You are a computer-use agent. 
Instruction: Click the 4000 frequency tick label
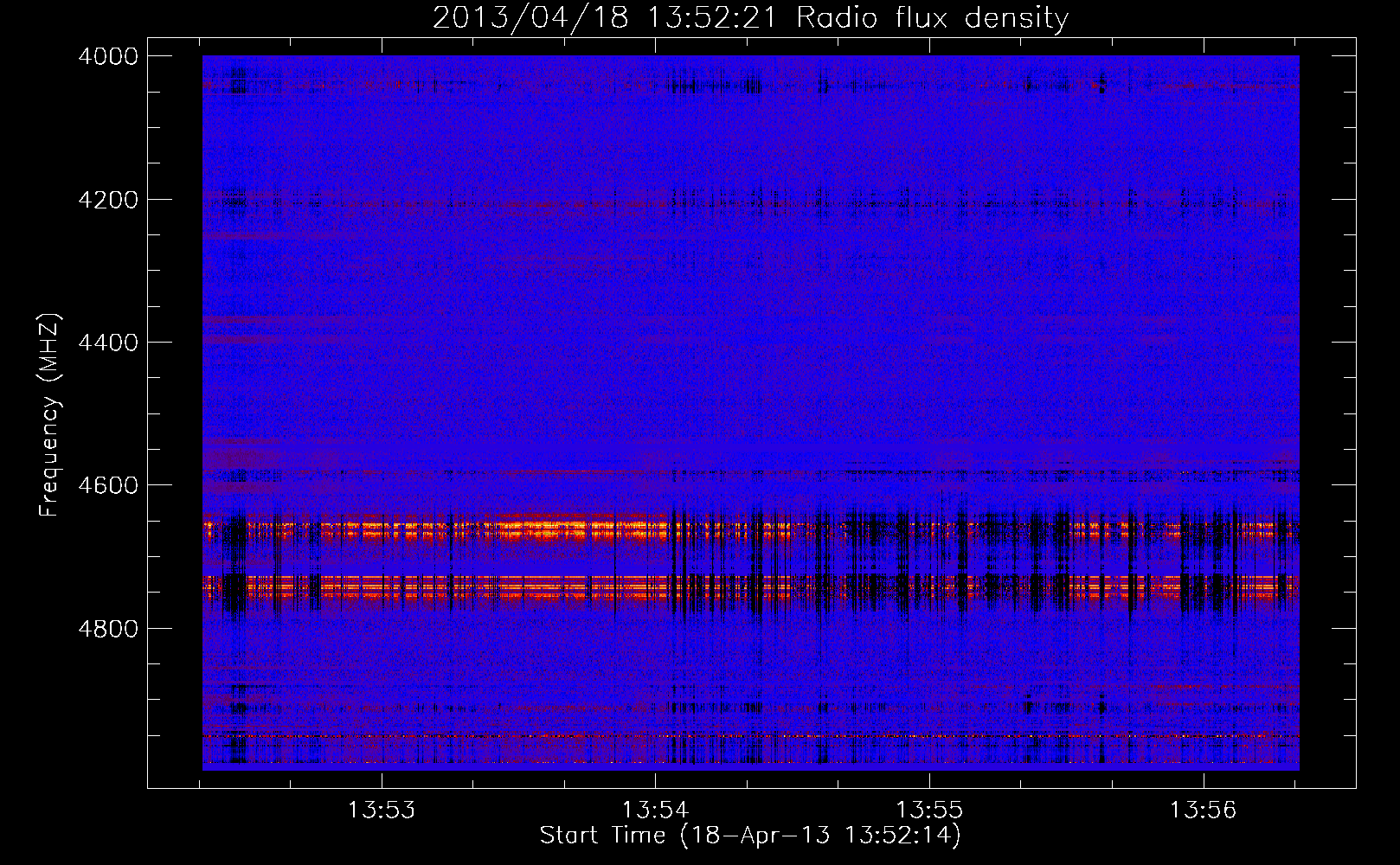[108, 56]
